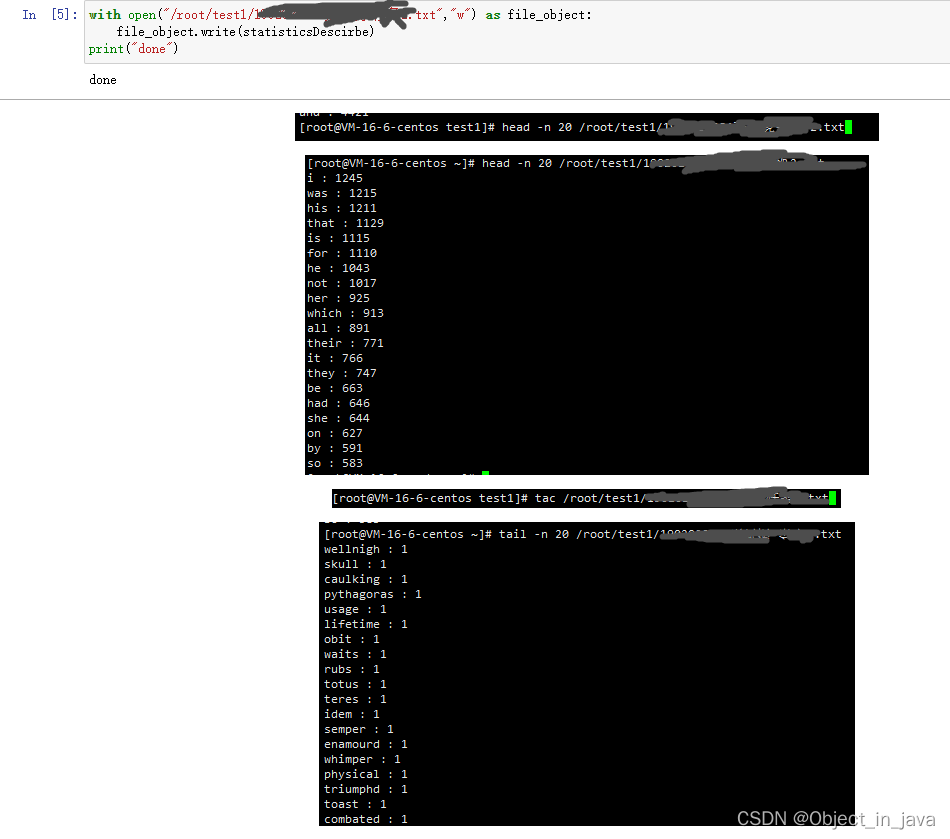Click the 'done' output text
950x839 pixels.
(x=102, y=80)
